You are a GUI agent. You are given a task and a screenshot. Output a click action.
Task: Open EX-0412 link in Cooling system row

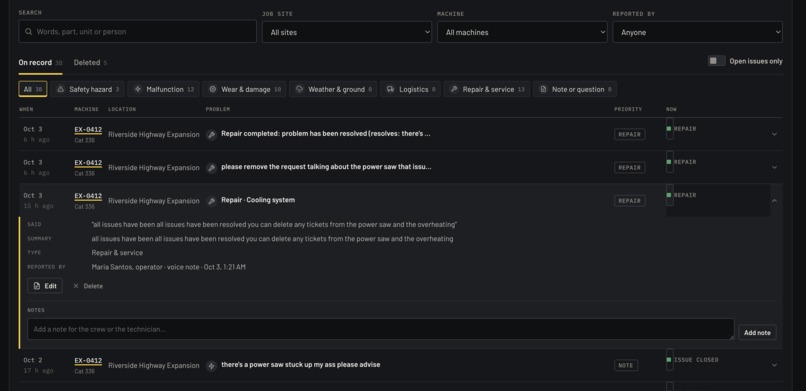pos(88,196)
